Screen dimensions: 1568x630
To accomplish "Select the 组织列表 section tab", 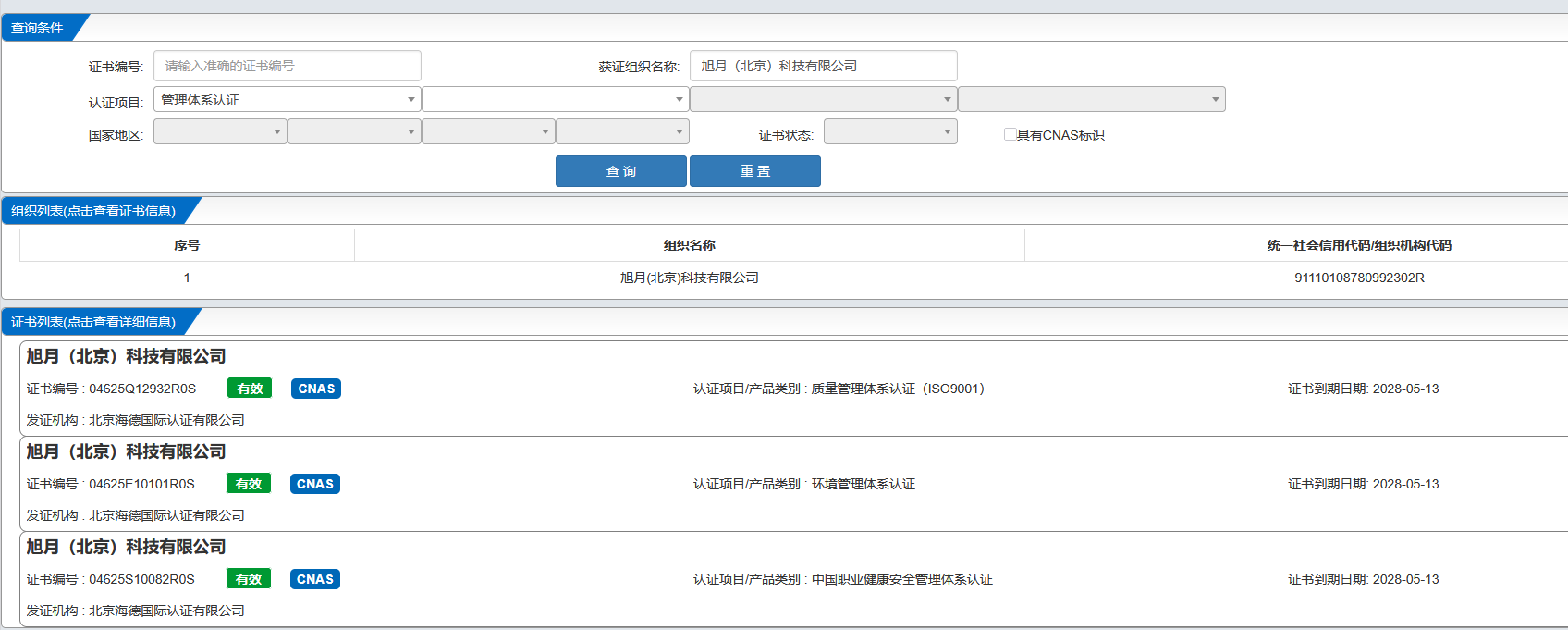I will point(93,211).
